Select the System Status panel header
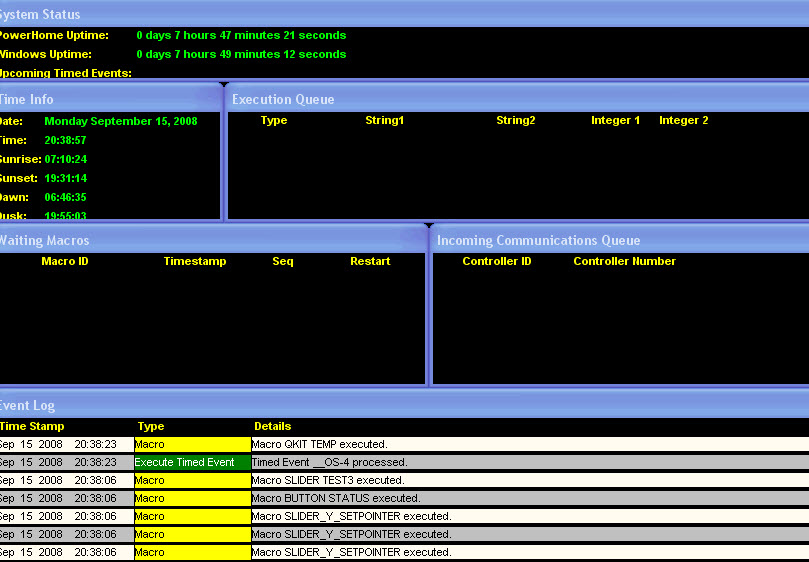This screenshot has height=562, width=809. (x=40, y=14)
